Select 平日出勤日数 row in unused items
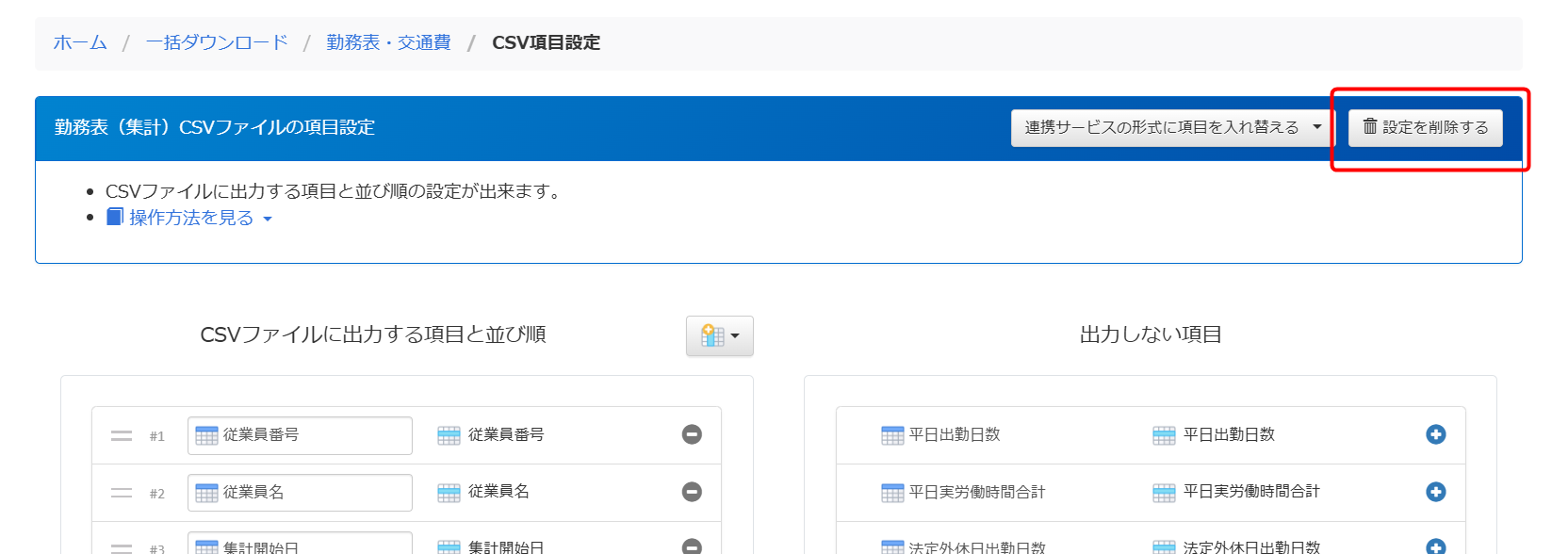 1151,435
